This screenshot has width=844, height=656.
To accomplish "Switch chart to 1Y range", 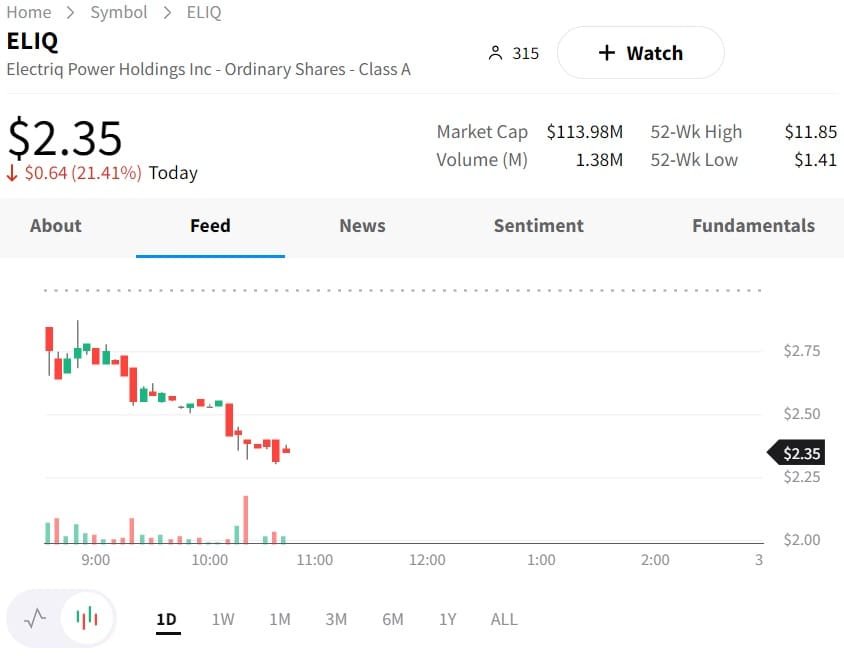I will click(x=447, y=619).
